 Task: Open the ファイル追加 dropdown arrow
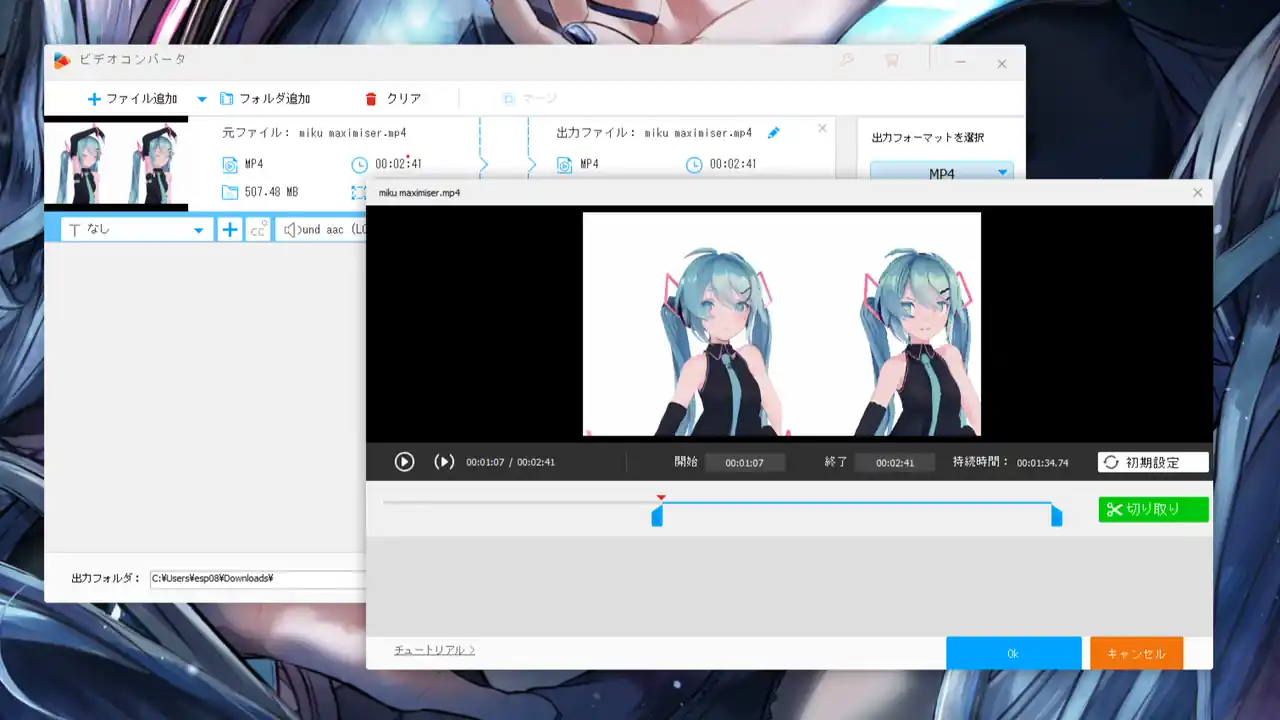(x=202, y=99)
